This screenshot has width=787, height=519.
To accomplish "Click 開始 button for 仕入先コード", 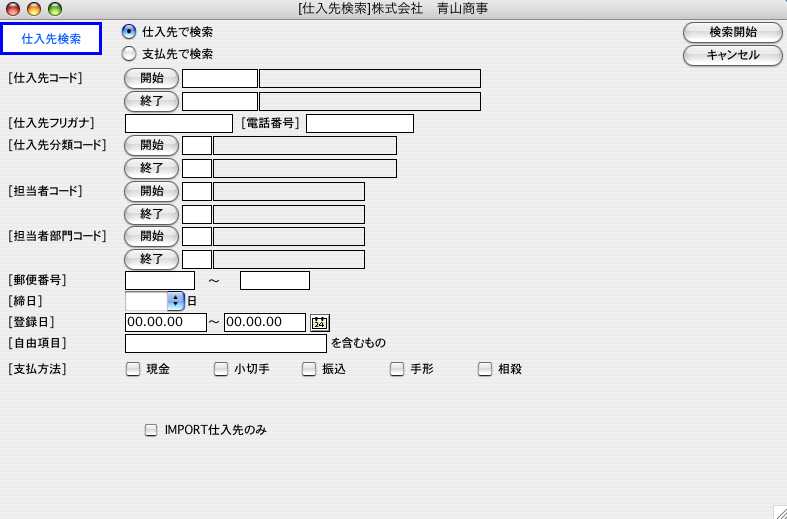I will [151, 78].
